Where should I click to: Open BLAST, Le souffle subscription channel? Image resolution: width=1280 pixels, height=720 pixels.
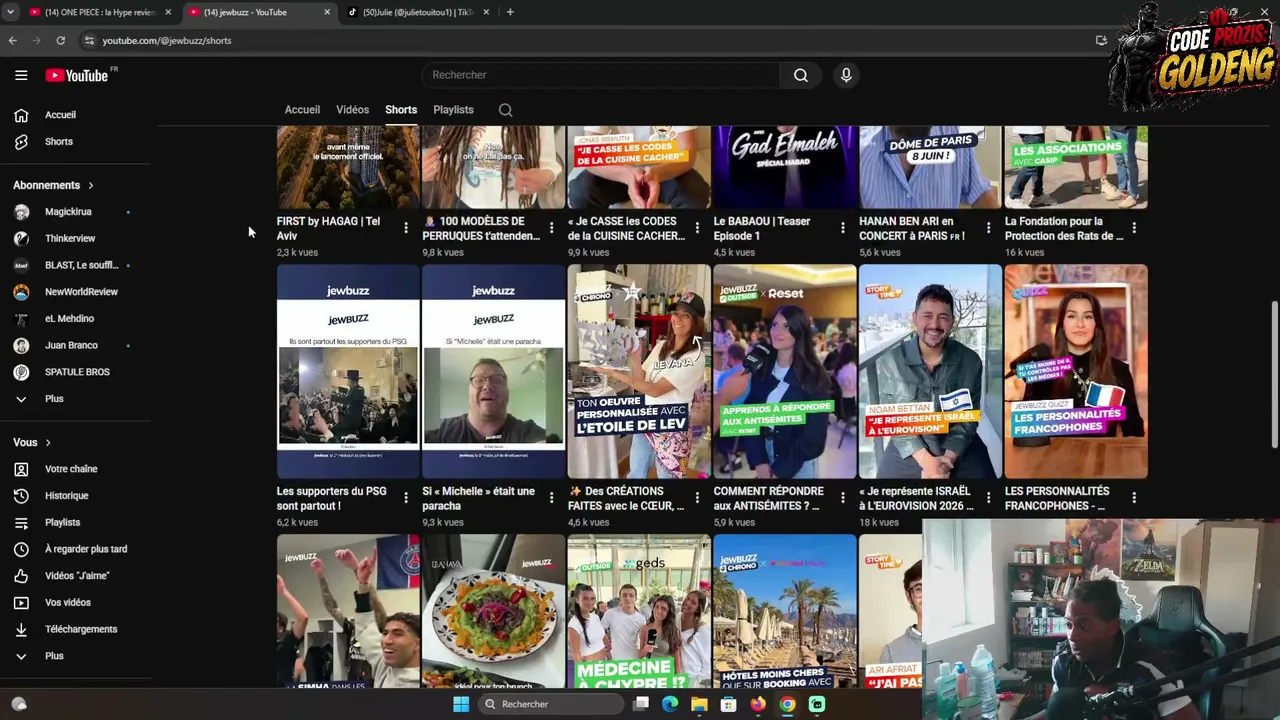[80, 265]
